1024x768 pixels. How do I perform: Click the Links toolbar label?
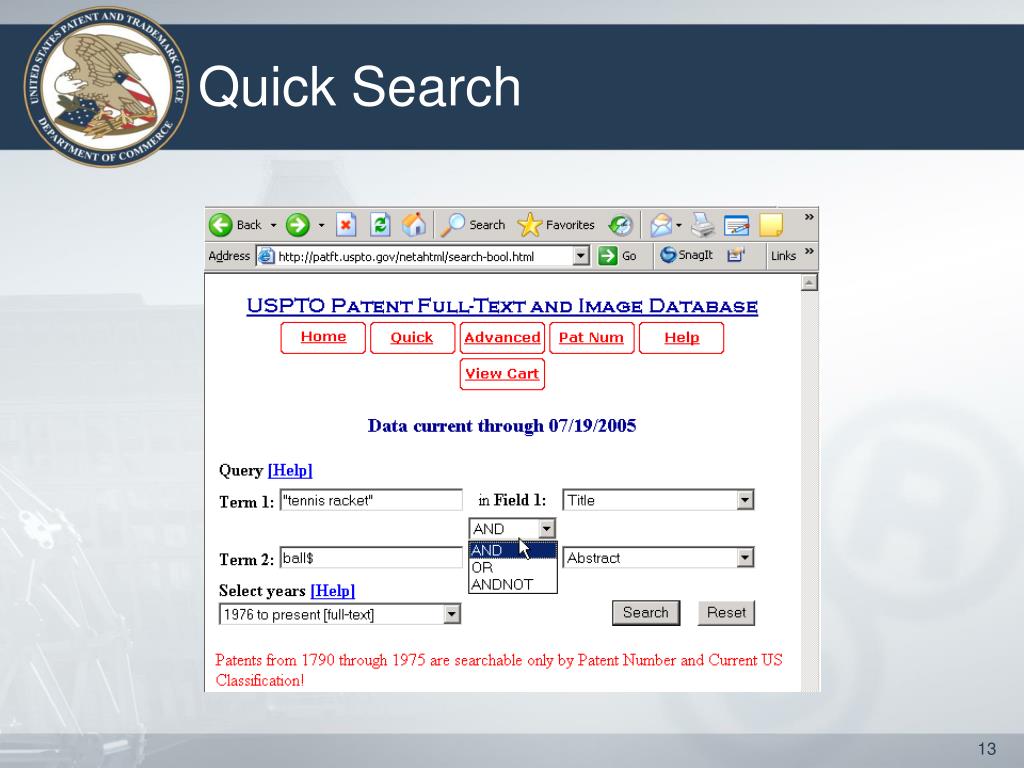click(x=783, y=256)
